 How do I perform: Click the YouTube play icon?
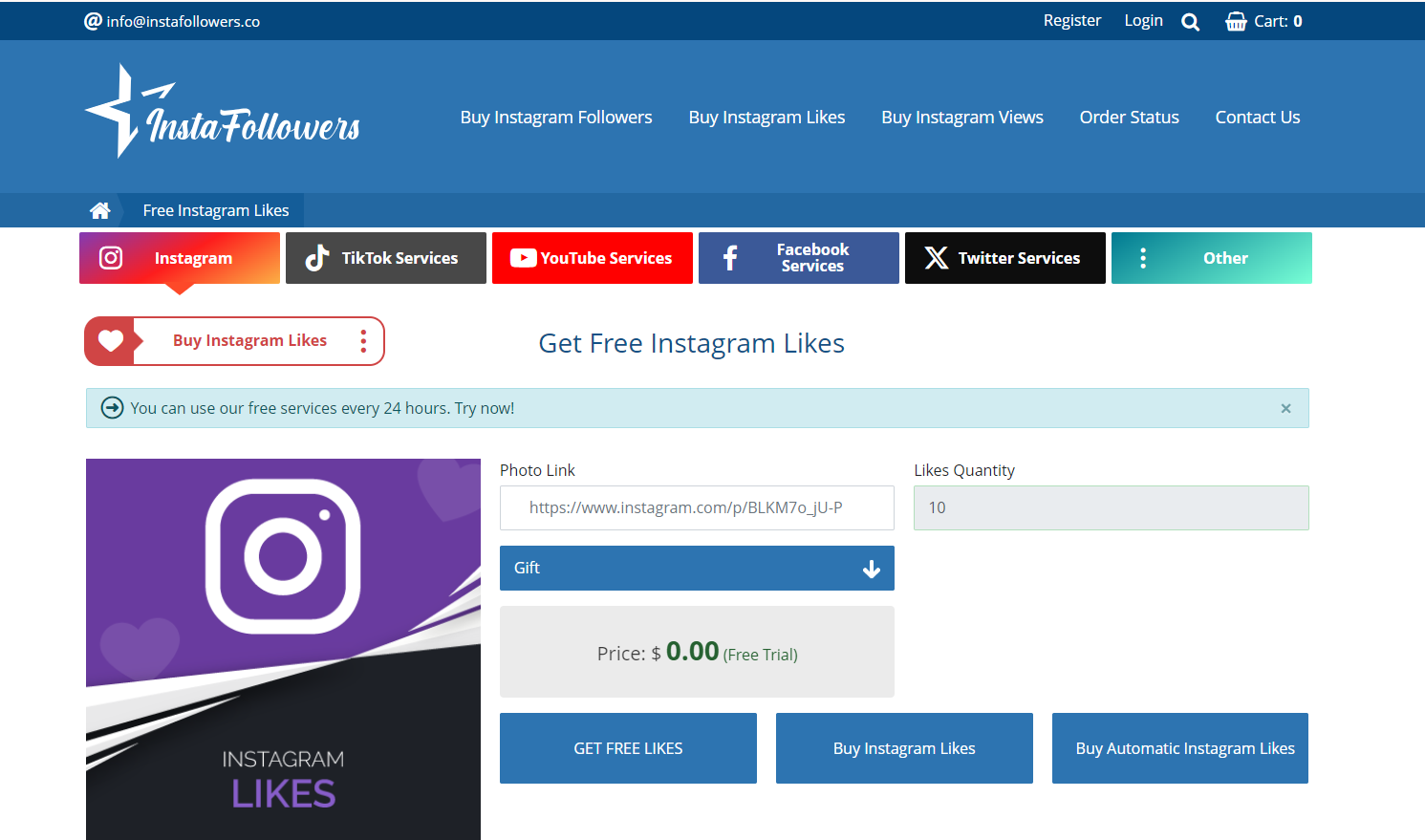523,258
